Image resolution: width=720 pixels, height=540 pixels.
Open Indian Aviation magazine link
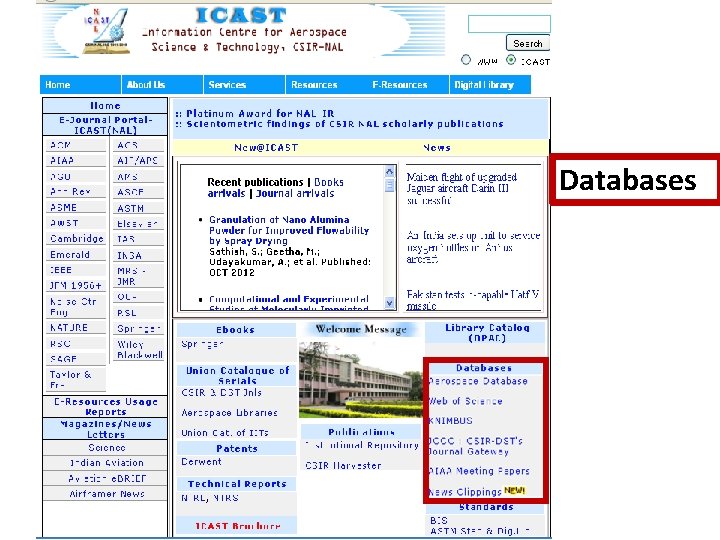click(107, 463)
